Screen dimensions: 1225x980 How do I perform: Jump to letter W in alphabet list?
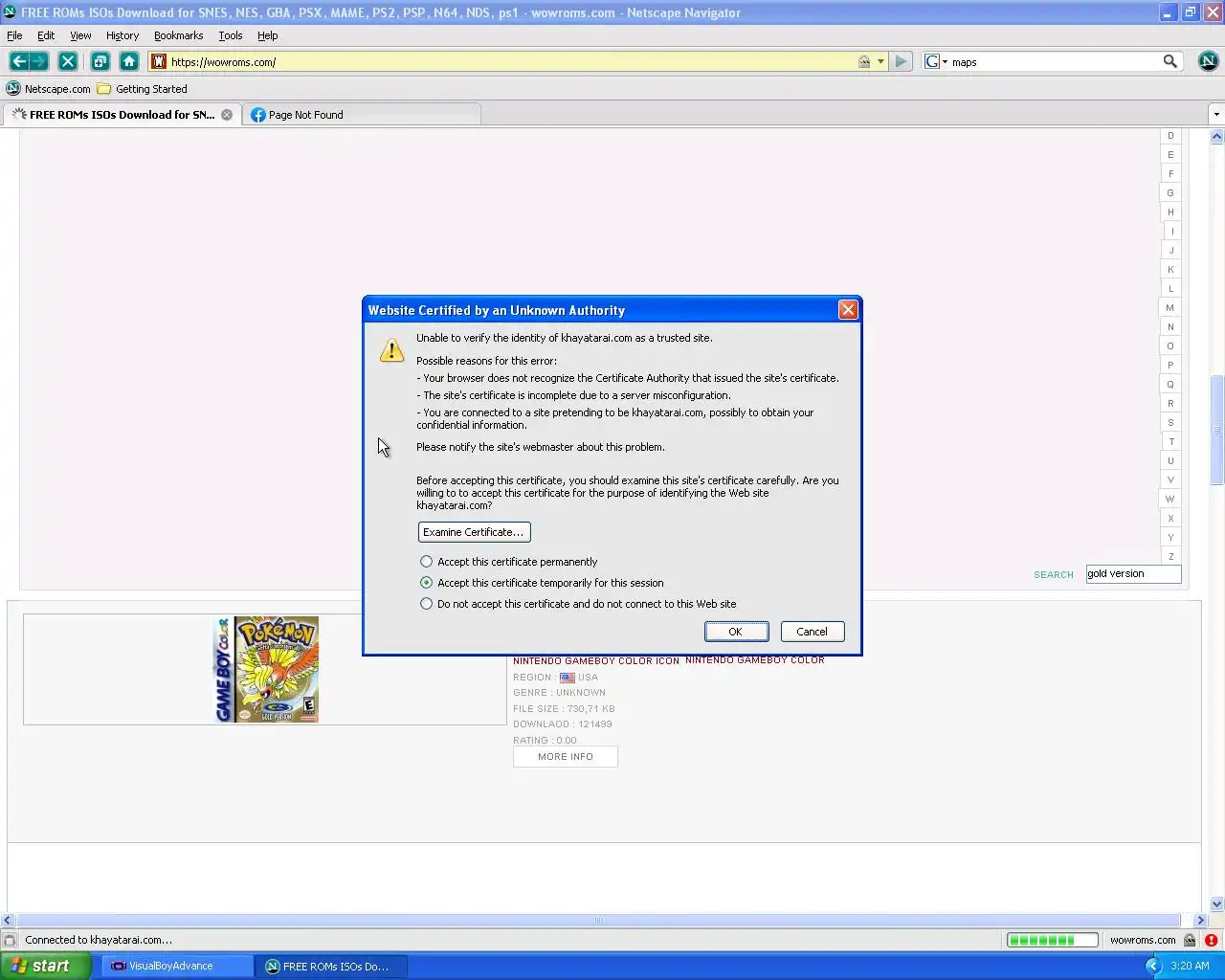point(1169,500)
